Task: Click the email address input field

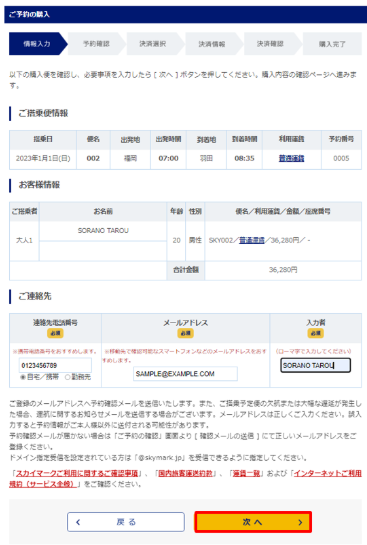Action: (x=185, y=374)
